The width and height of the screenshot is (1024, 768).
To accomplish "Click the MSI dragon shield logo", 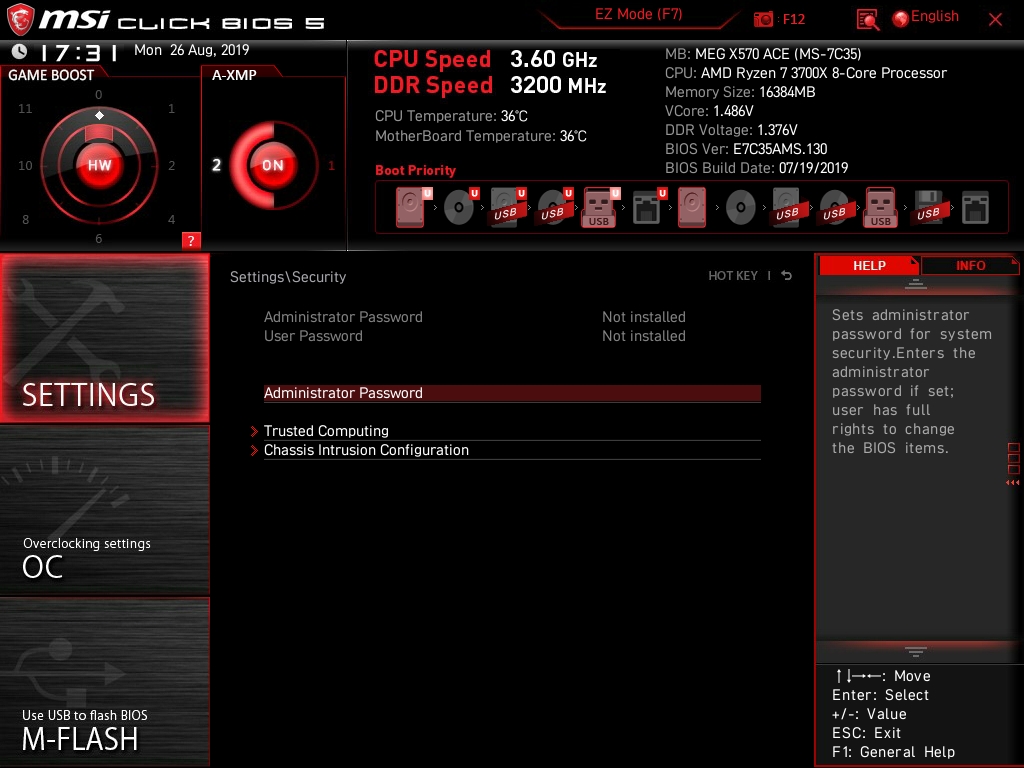I will tap(20, 19).
